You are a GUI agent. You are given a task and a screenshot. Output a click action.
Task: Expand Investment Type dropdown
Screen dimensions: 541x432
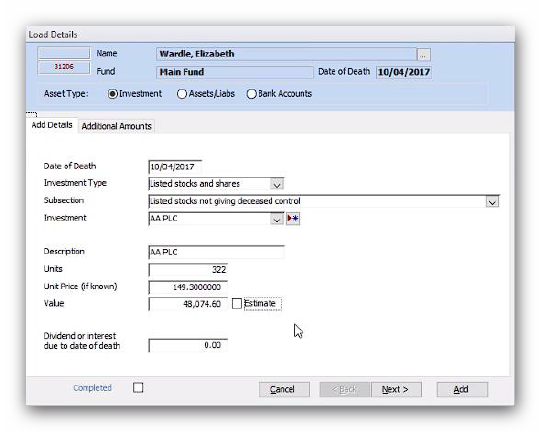coord(277,184)
